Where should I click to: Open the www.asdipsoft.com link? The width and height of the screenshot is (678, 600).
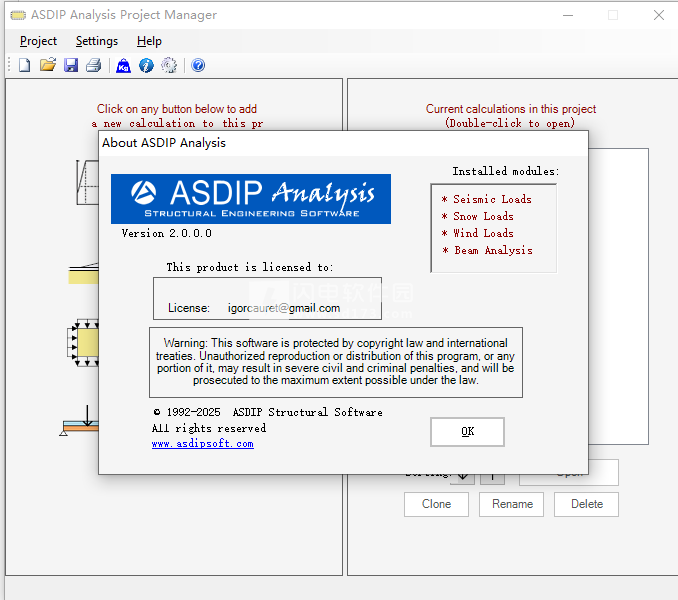203,444
